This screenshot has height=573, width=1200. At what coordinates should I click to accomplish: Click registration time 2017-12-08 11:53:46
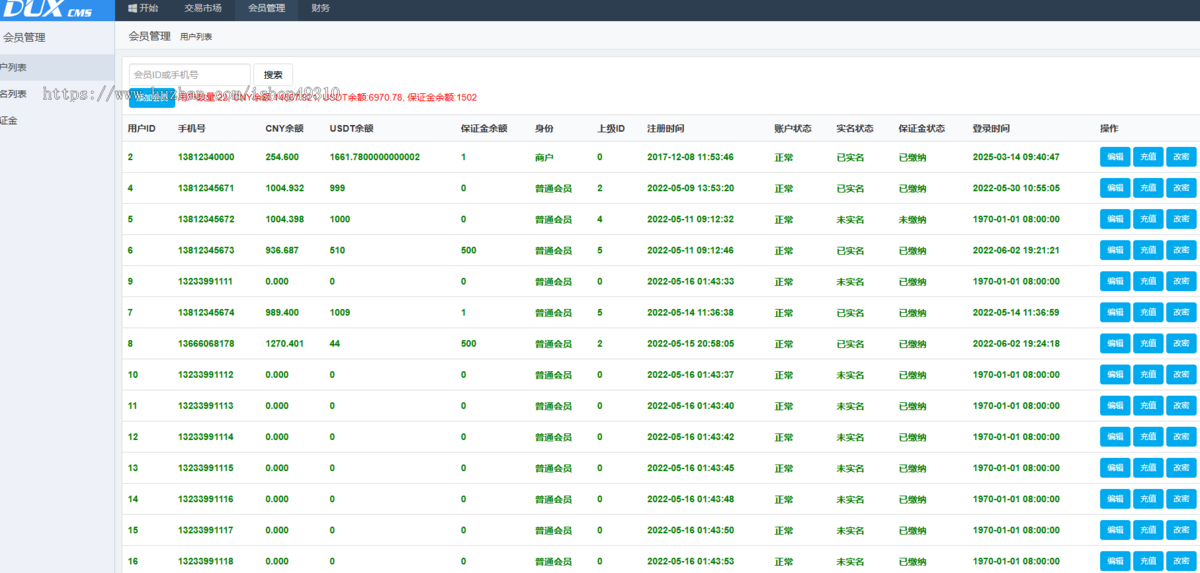click(690, 157)
